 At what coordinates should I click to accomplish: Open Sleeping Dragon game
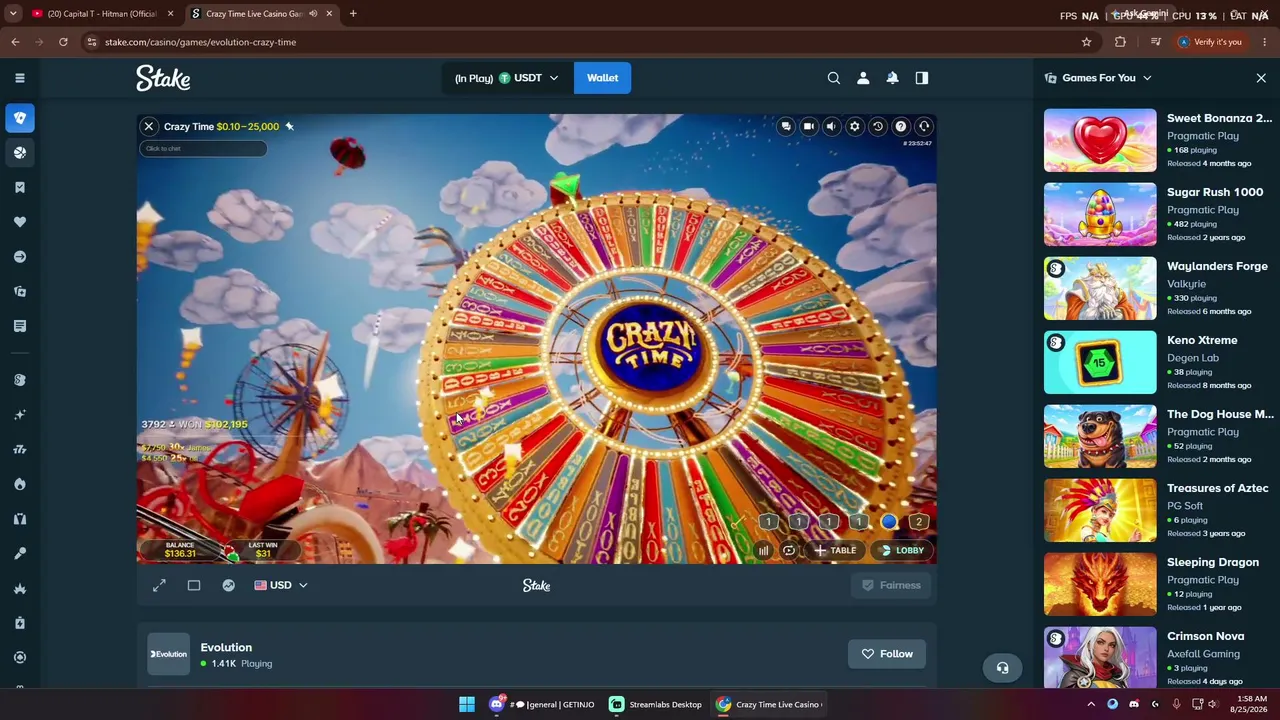(1100, 584)
